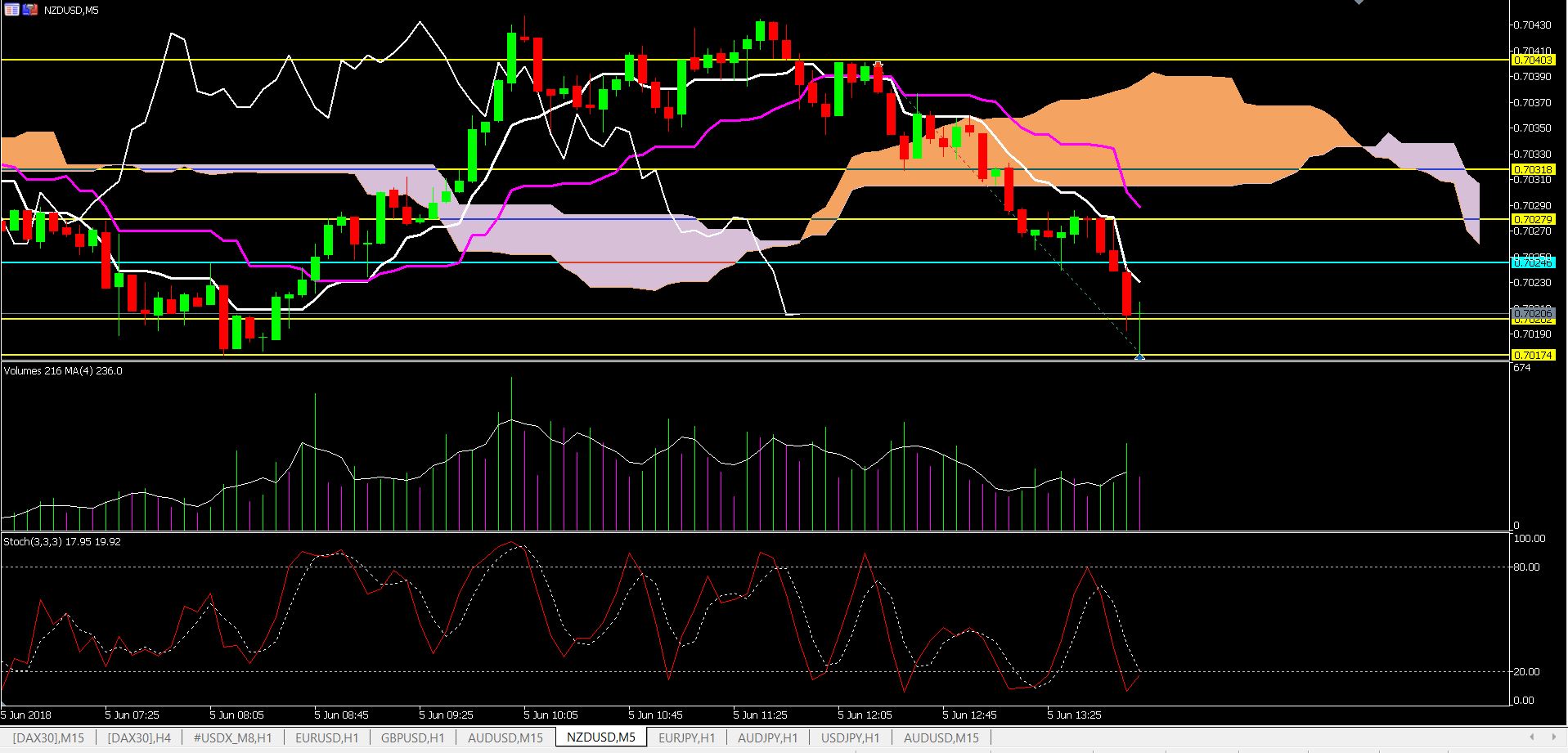Click the yellow 0.70403 price label
1568x753 pixels.
tap(1533, 60)
